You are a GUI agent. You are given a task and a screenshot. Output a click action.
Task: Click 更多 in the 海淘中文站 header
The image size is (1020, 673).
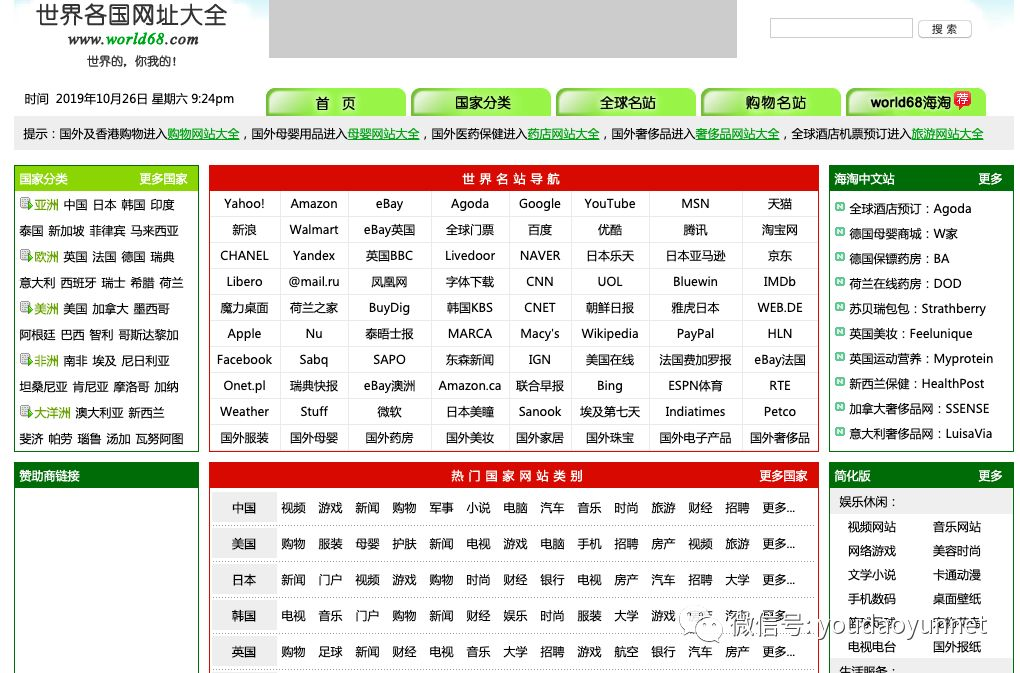990,179
